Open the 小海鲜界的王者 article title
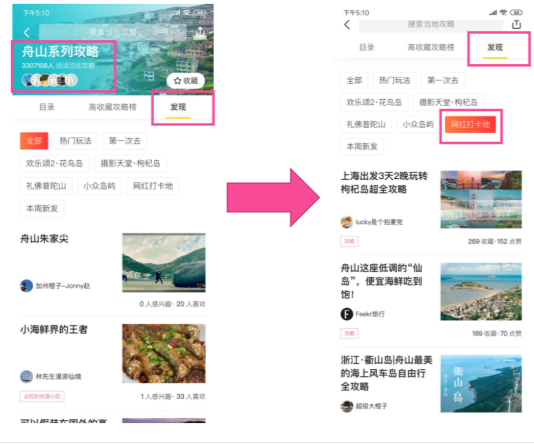The image size is (534, 444). click(x=54, y=330)
